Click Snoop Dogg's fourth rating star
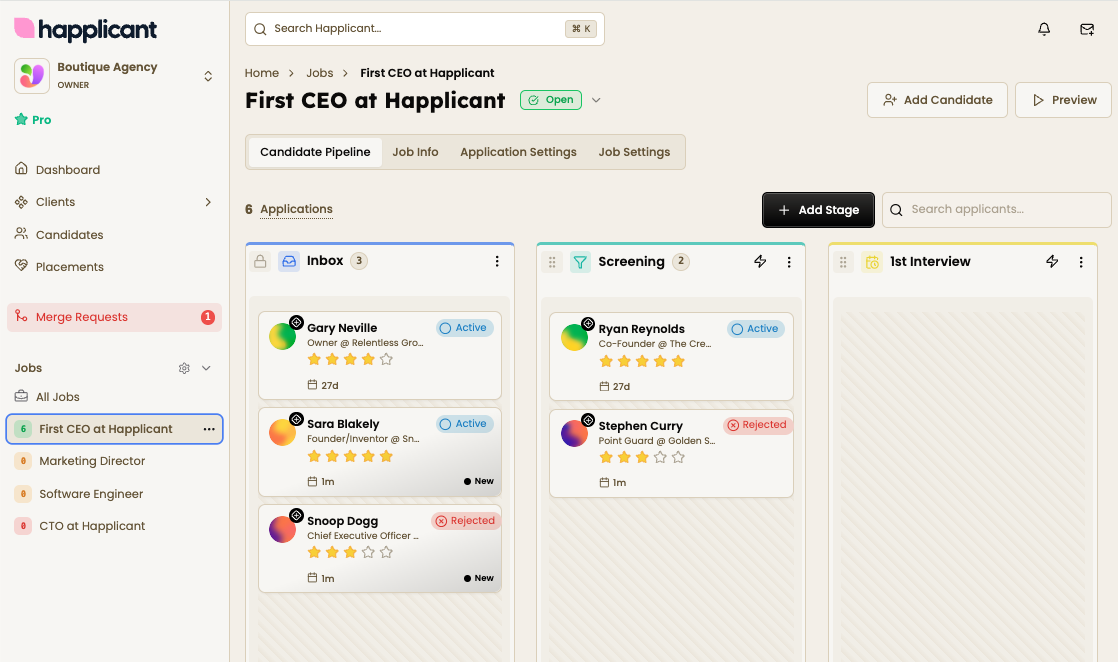Image resolution: width=1118 pixels, height=662 pixels. (x=369, y=552)
